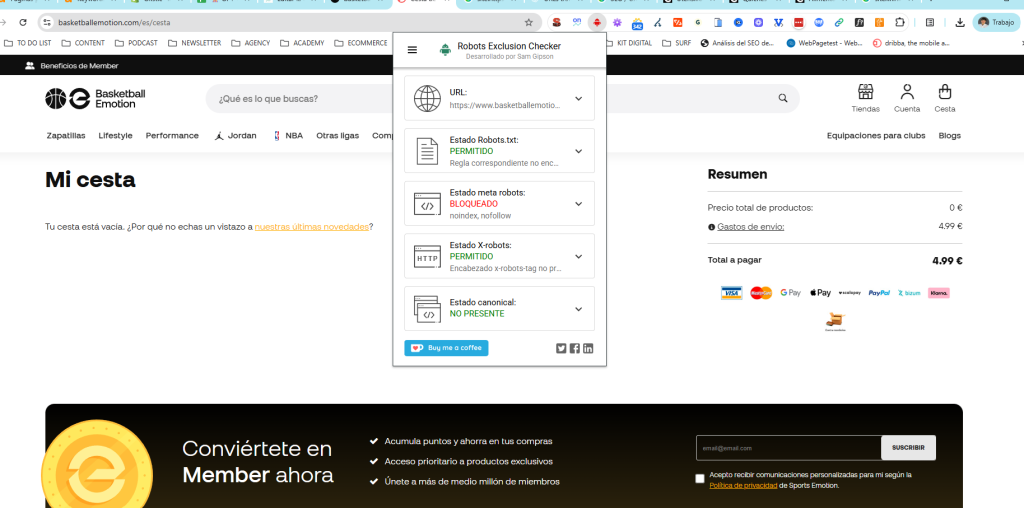1024x508 pixels.
Task: Expand the Estado Robots.txt section
Action: (578, 151)
